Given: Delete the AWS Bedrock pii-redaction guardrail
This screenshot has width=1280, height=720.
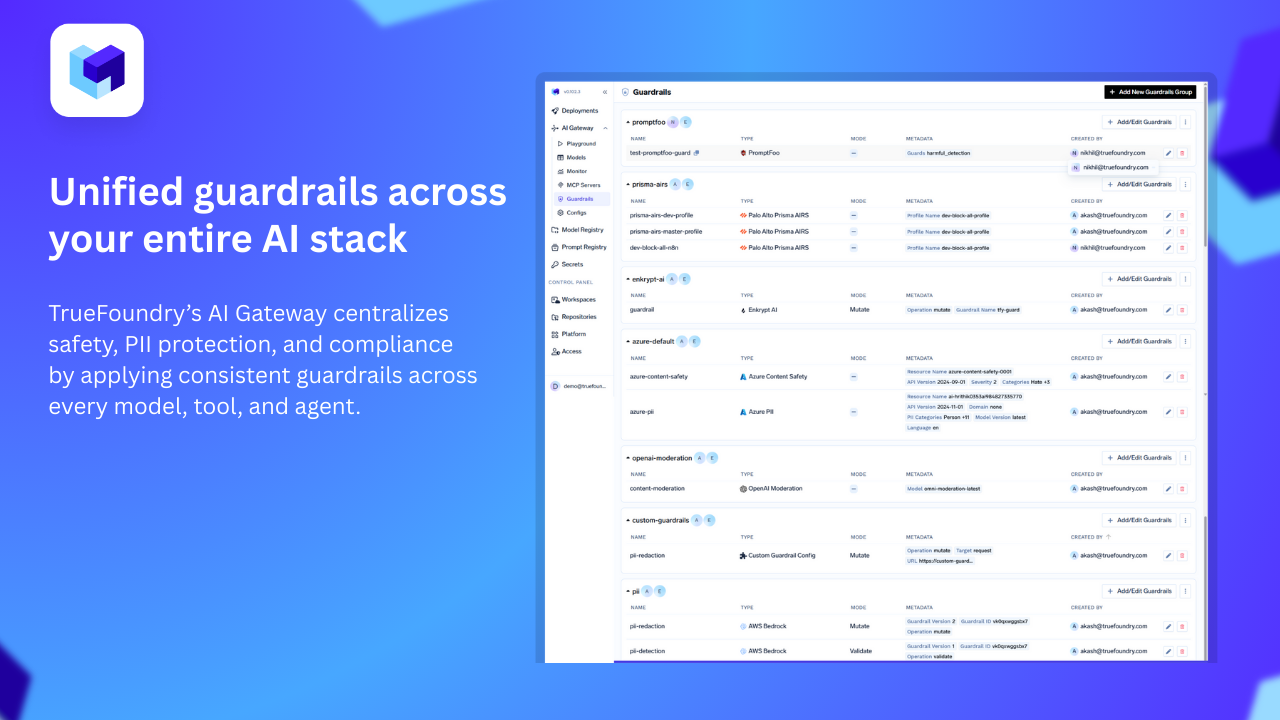Looking at the screenshot, I should [x=1182, y=627].
